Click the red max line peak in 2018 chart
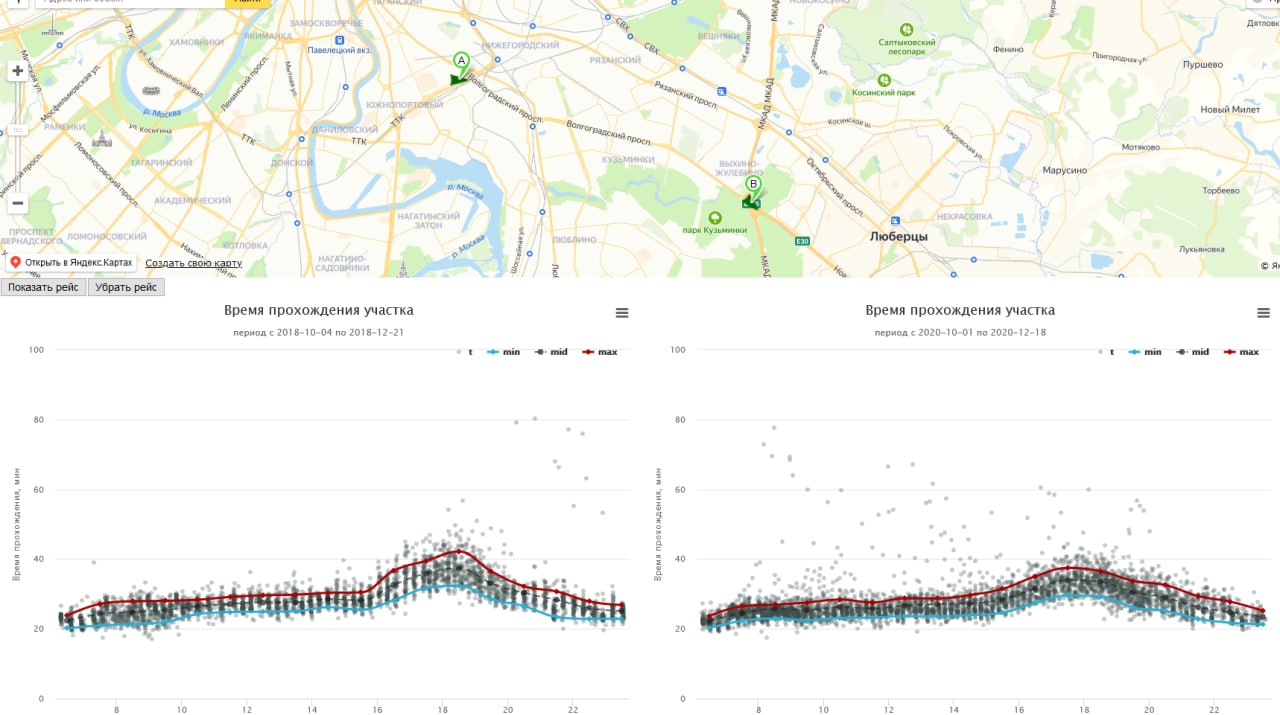 (459, 551)
